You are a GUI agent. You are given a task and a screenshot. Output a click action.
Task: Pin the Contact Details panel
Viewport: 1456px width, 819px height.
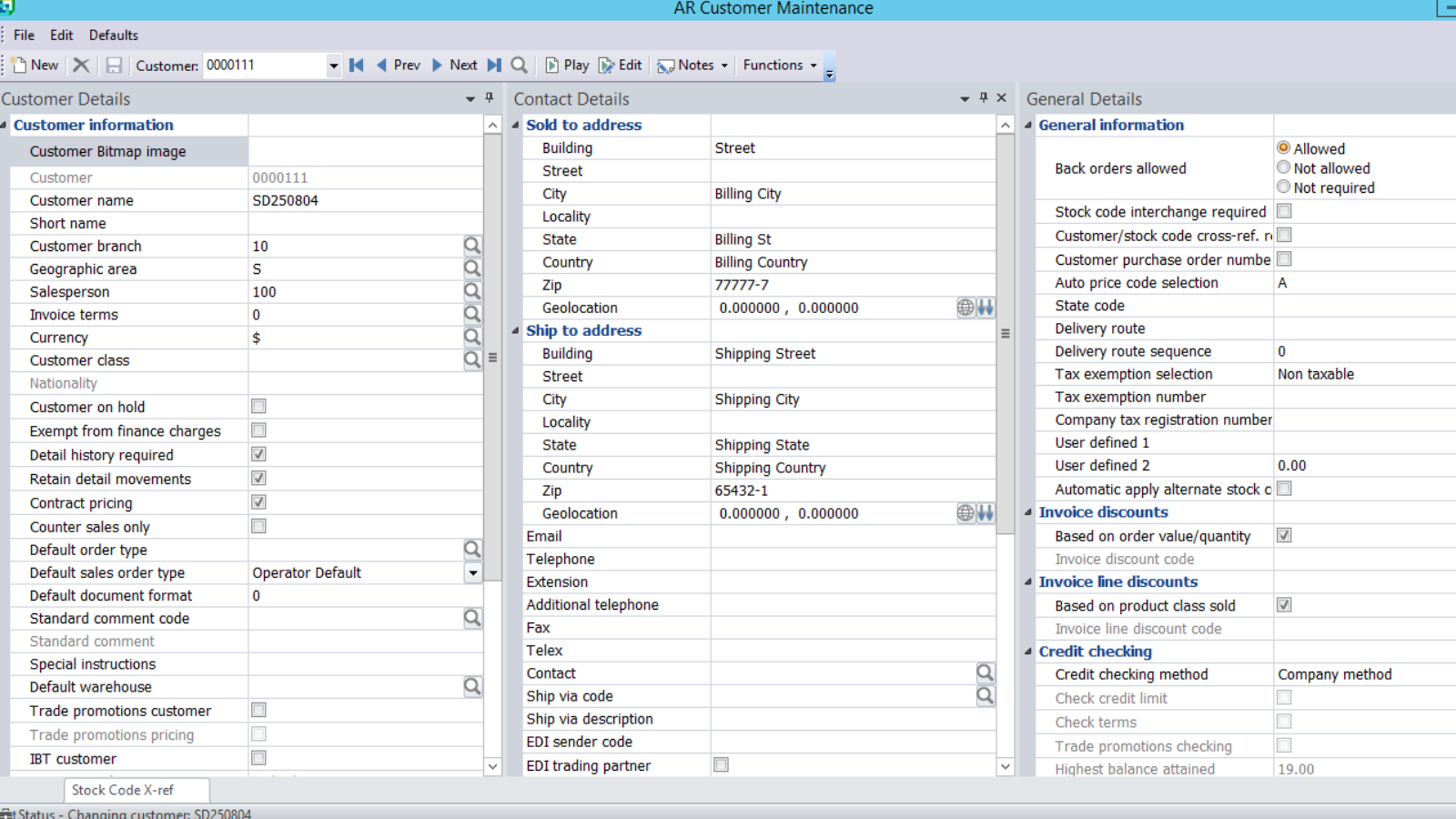tap(984, 98)
